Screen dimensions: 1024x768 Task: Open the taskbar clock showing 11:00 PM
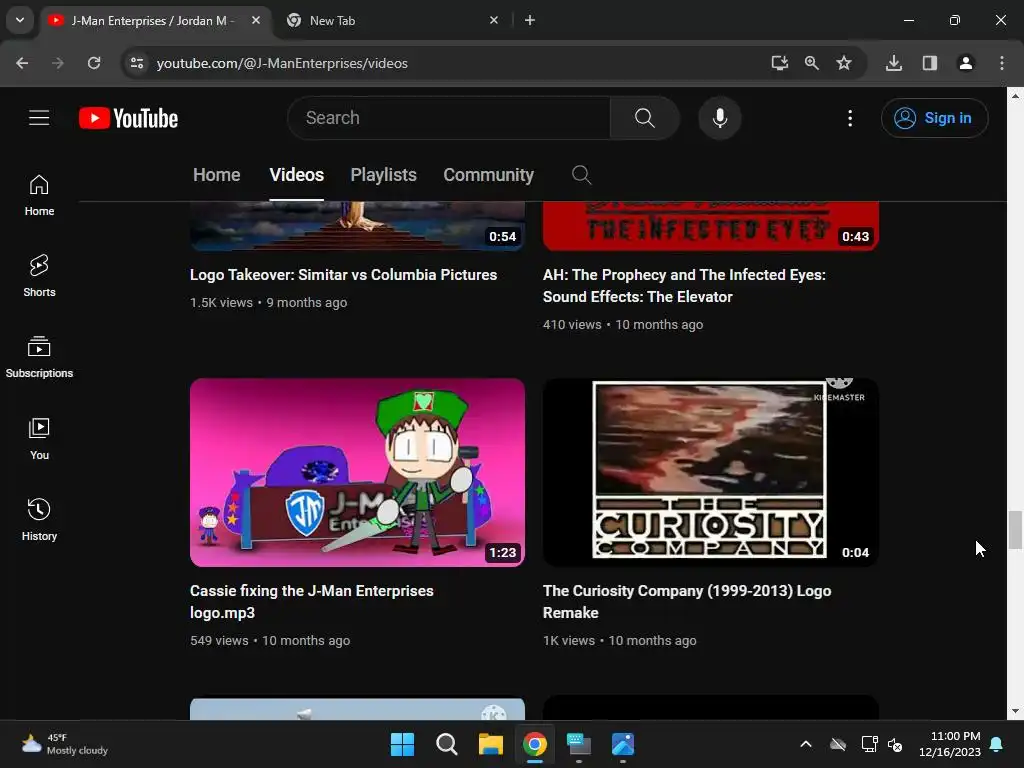pos(950,744)
